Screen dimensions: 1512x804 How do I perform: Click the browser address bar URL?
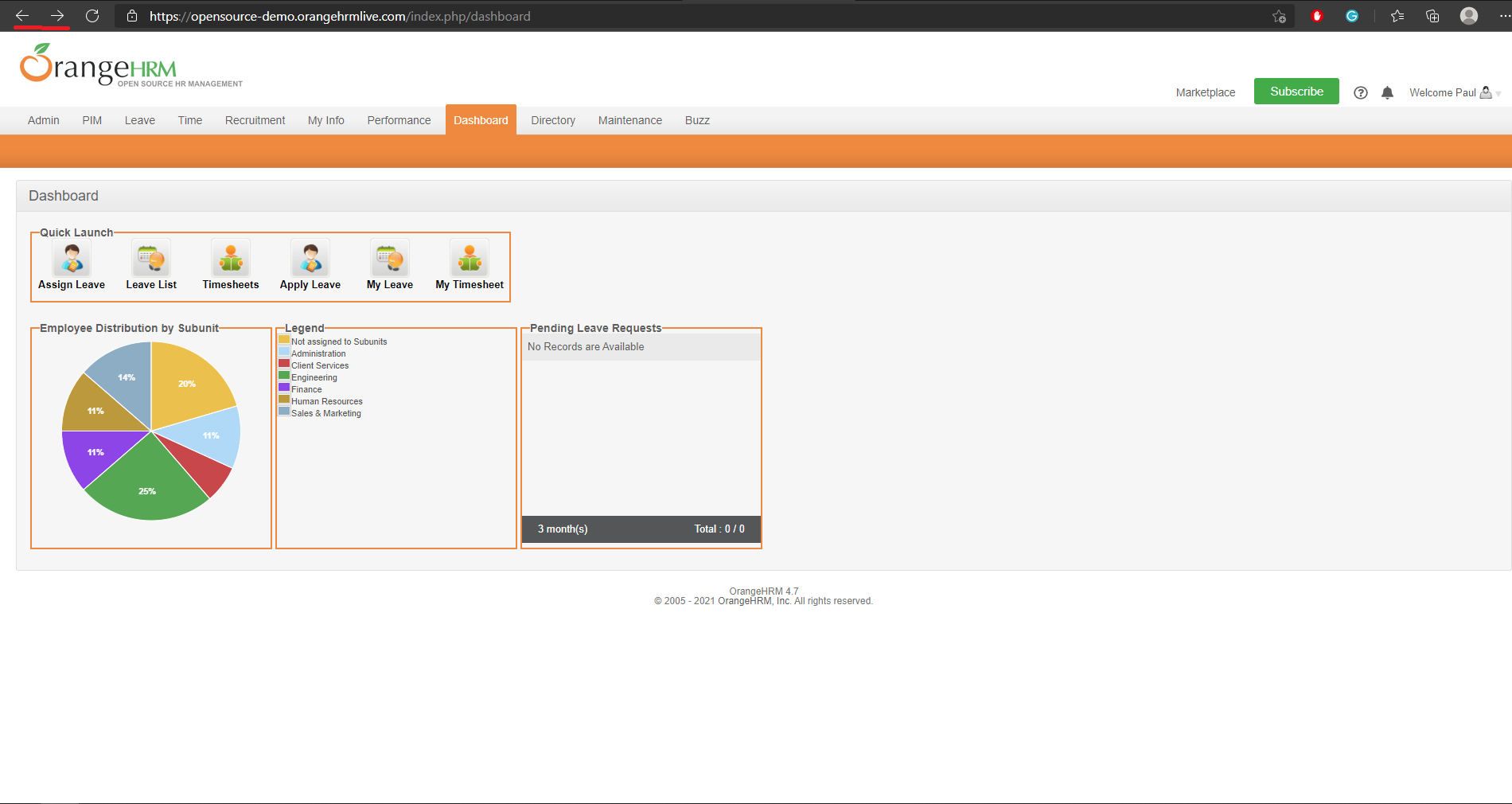coord(340,16)
